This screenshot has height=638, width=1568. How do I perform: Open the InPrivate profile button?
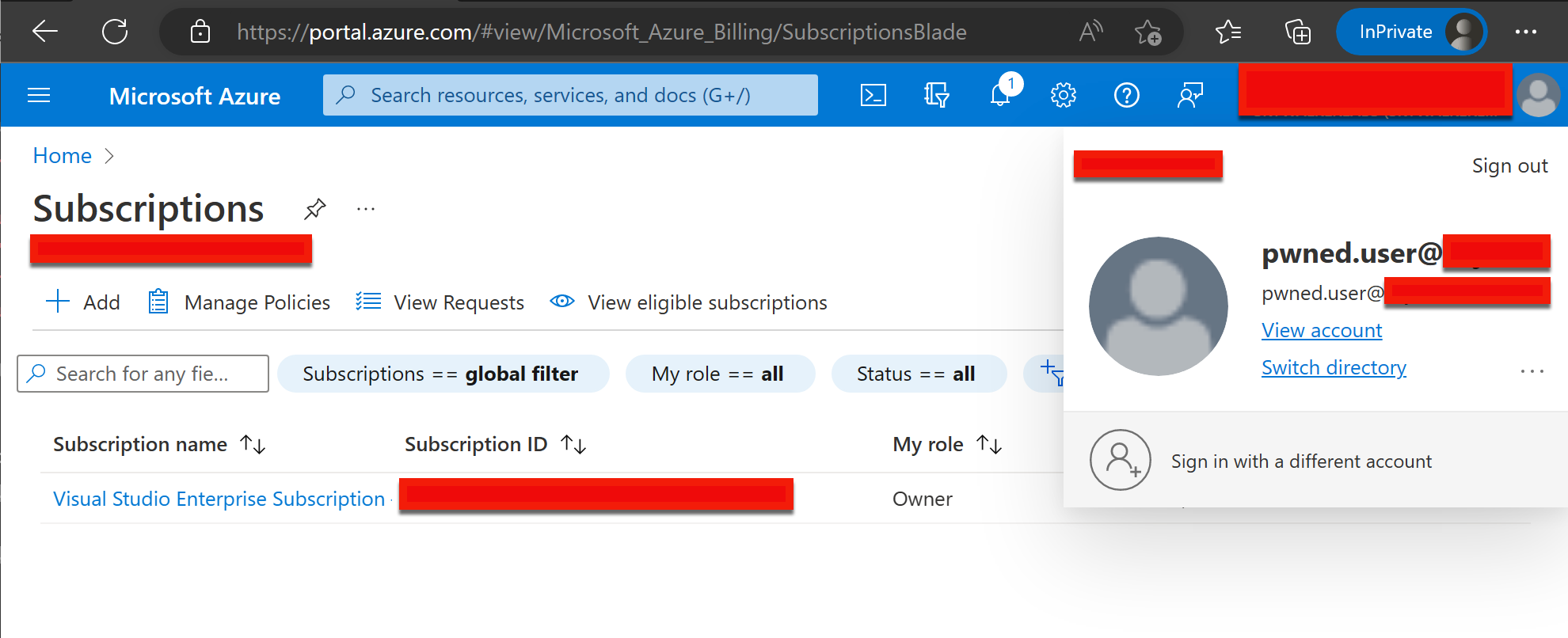[x=1411, y=32]
